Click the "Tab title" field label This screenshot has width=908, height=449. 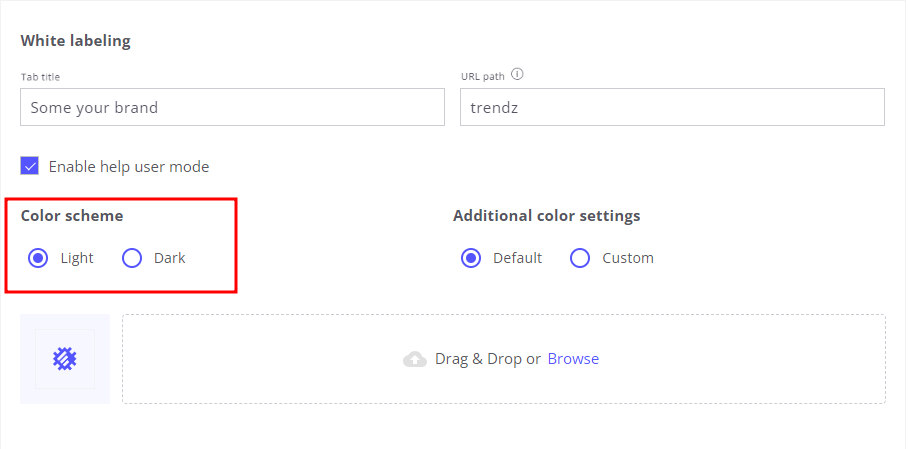(x=40, y=77)
